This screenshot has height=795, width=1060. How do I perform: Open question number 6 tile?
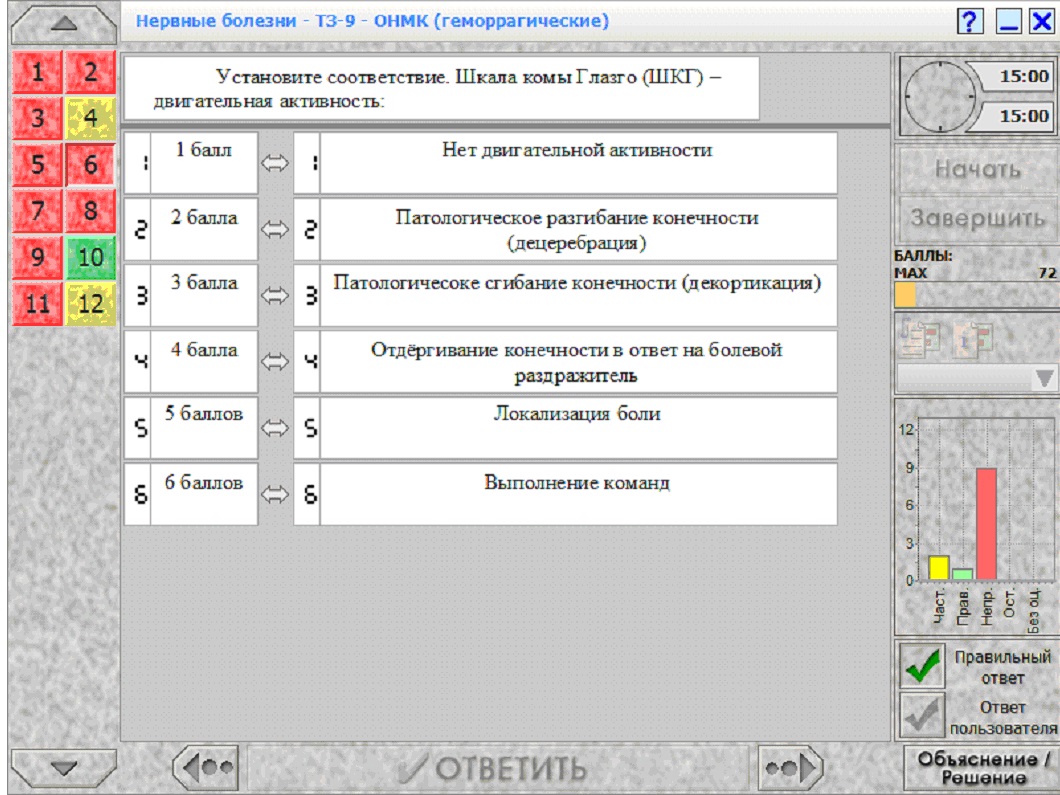tap(91, 164)
